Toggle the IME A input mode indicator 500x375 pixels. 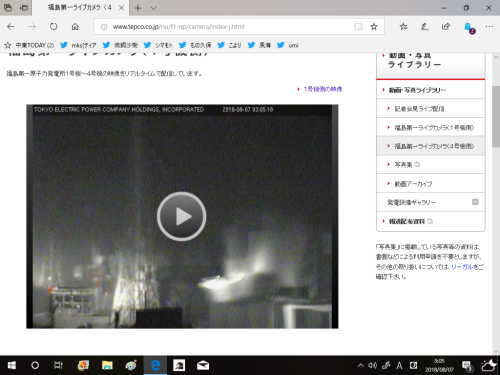point(399,366)
